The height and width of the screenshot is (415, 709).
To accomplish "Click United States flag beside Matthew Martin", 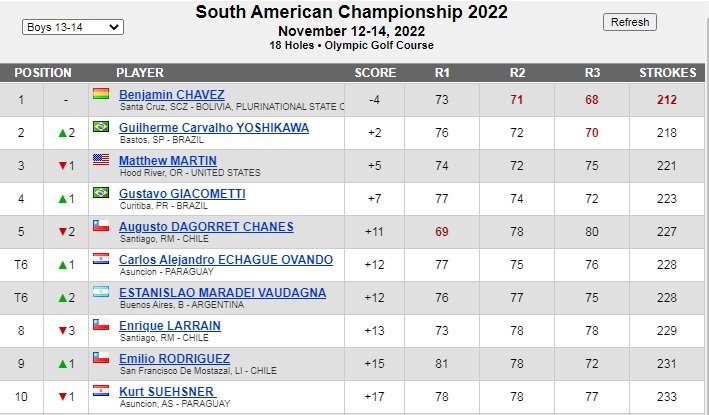I will (x=101, y=160).
